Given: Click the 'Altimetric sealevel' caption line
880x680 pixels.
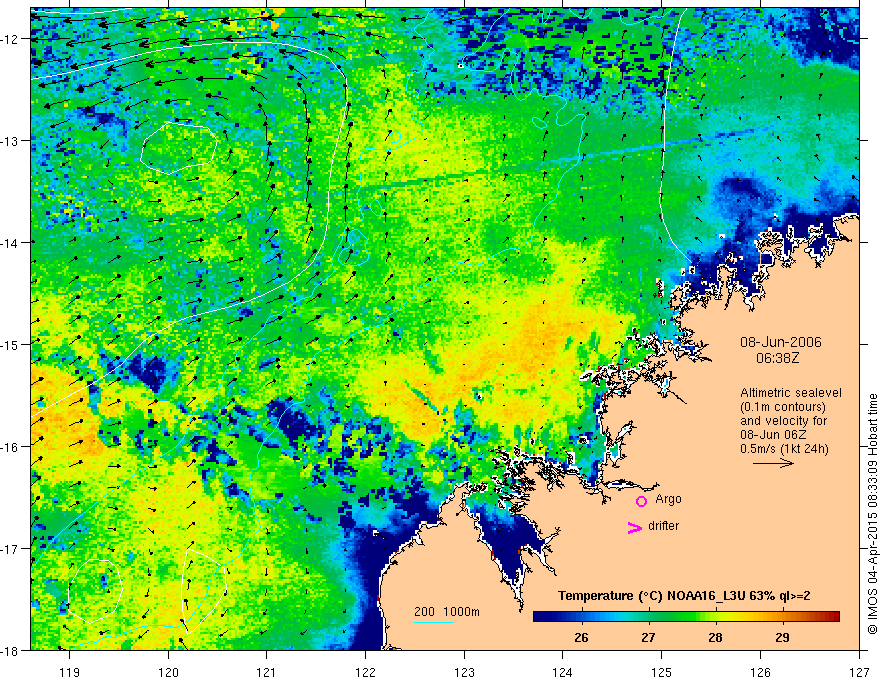Looking at the screenshot, I should (x=791, y=393).
